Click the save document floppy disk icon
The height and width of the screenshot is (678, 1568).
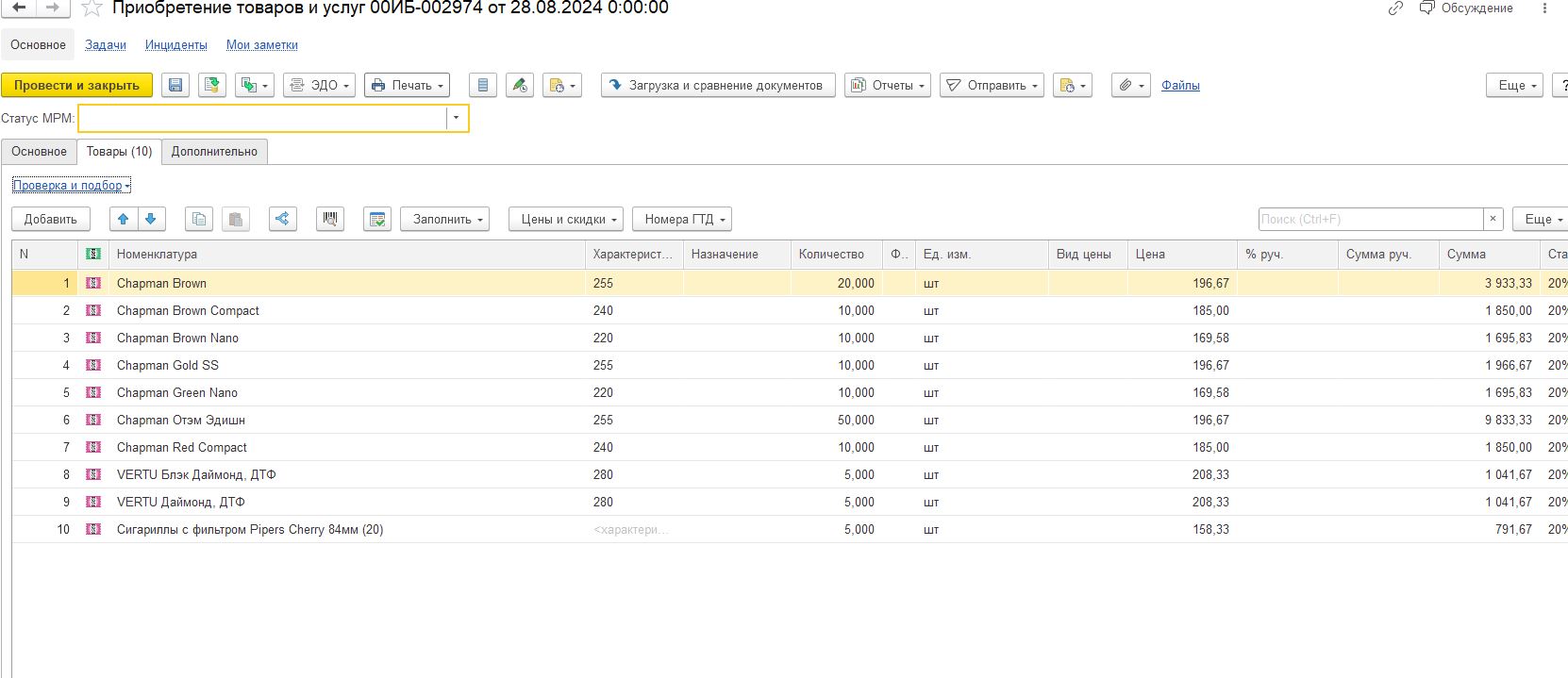175,85
